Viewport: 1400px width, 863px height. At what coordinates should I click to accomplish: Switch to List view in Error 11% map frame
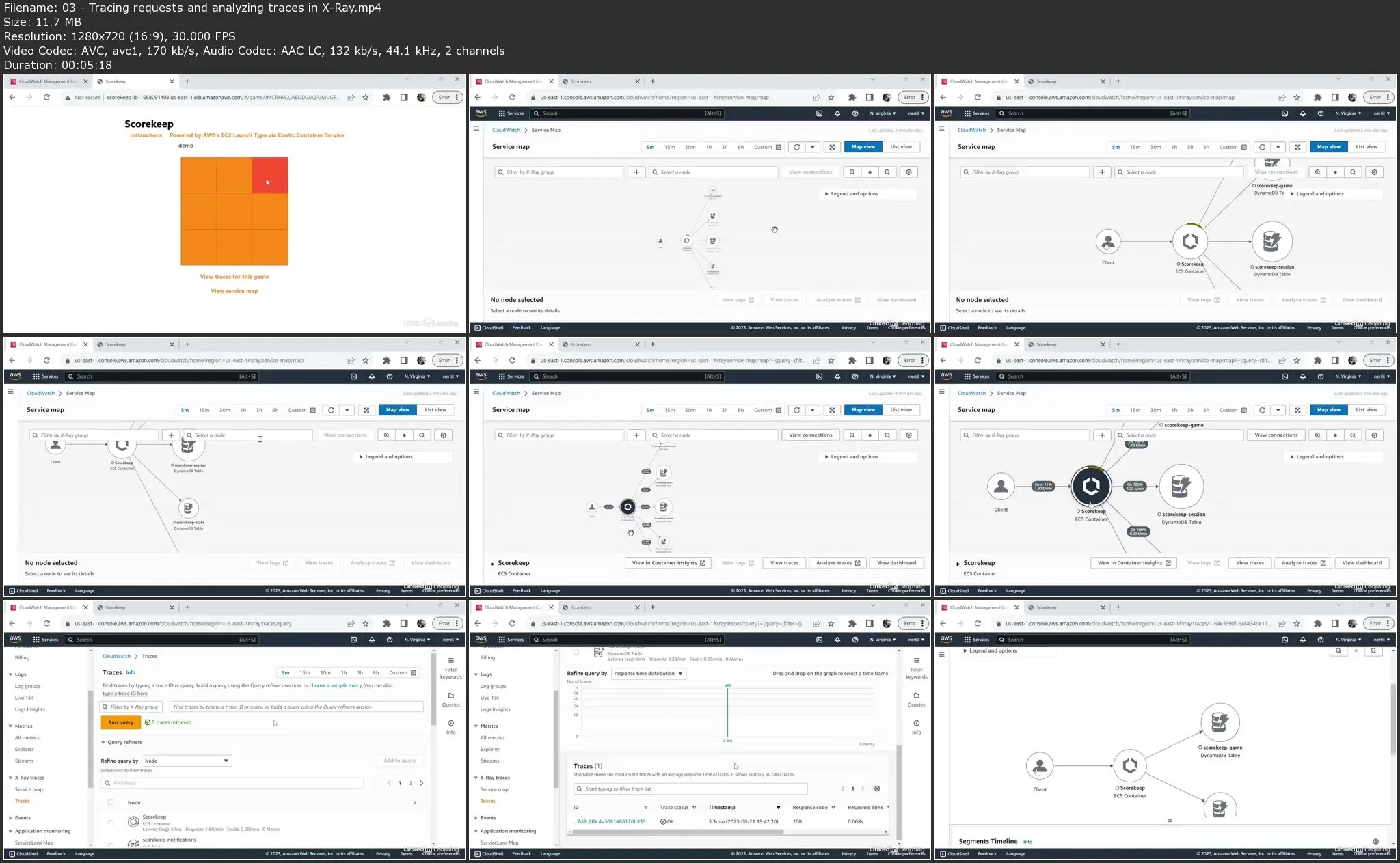[x=1367, y=410]
